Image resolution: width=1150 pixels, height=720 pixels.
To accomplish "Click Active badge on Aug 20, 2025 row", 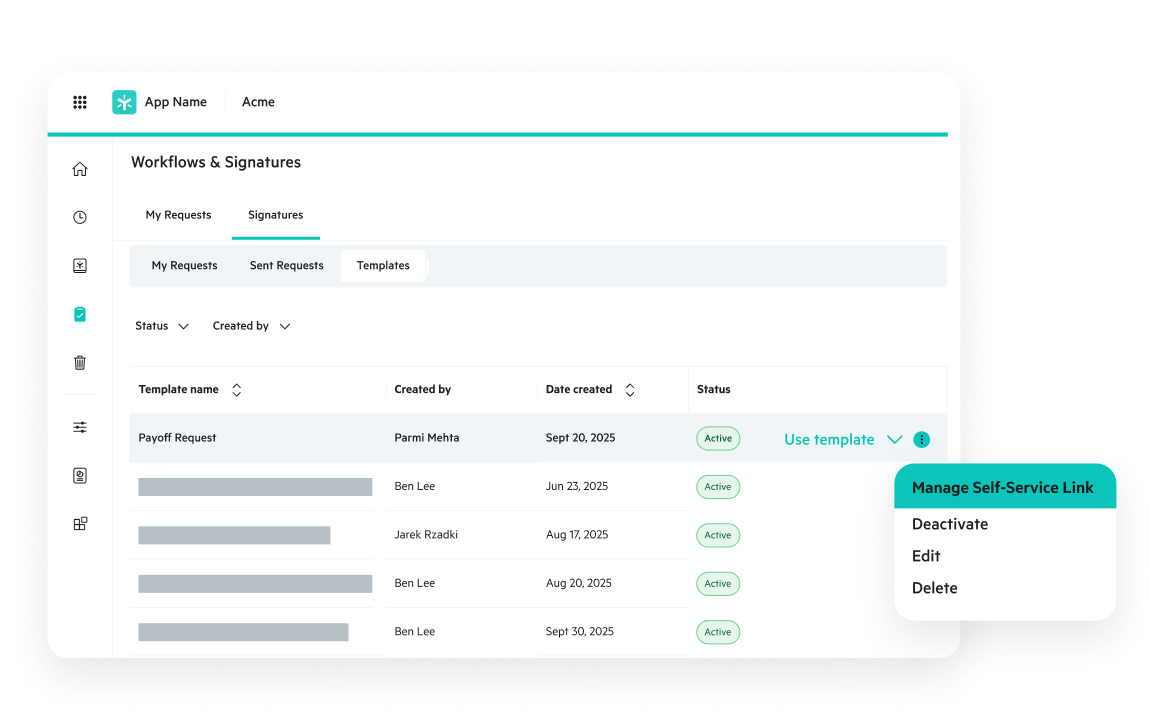I will 718,584.
